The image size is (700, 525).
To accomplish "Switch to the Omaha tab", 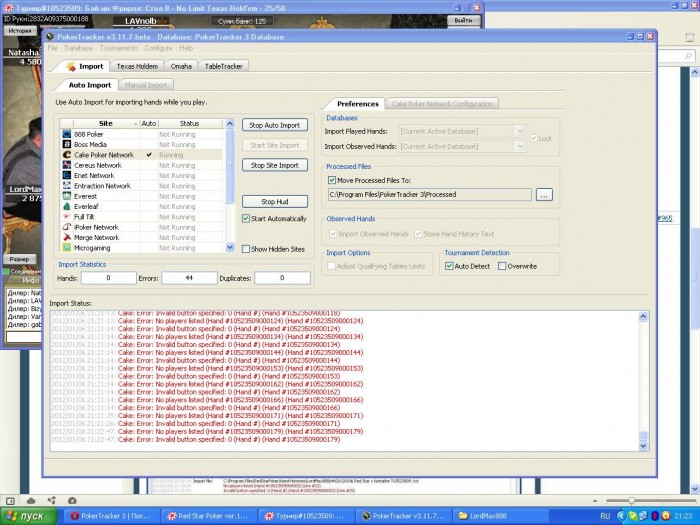I will pos(181,66).
